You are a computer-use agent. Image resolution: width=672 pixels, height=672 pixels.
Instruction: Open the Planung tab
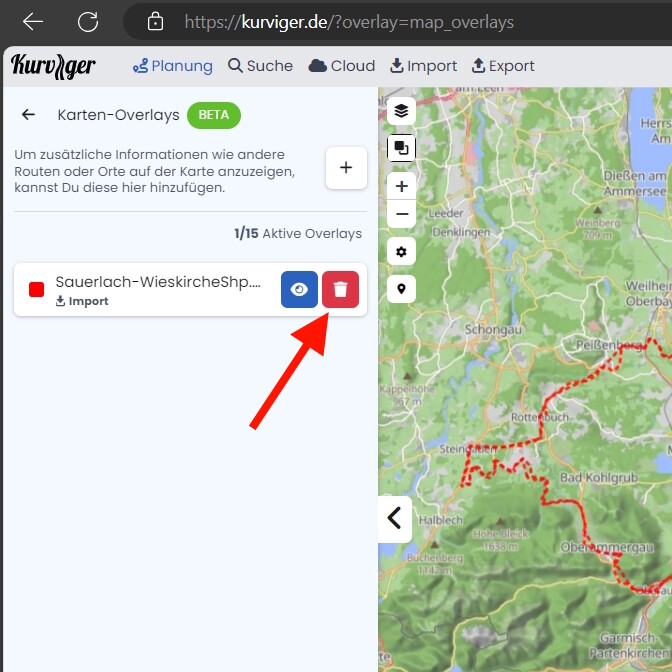(173, 66)
